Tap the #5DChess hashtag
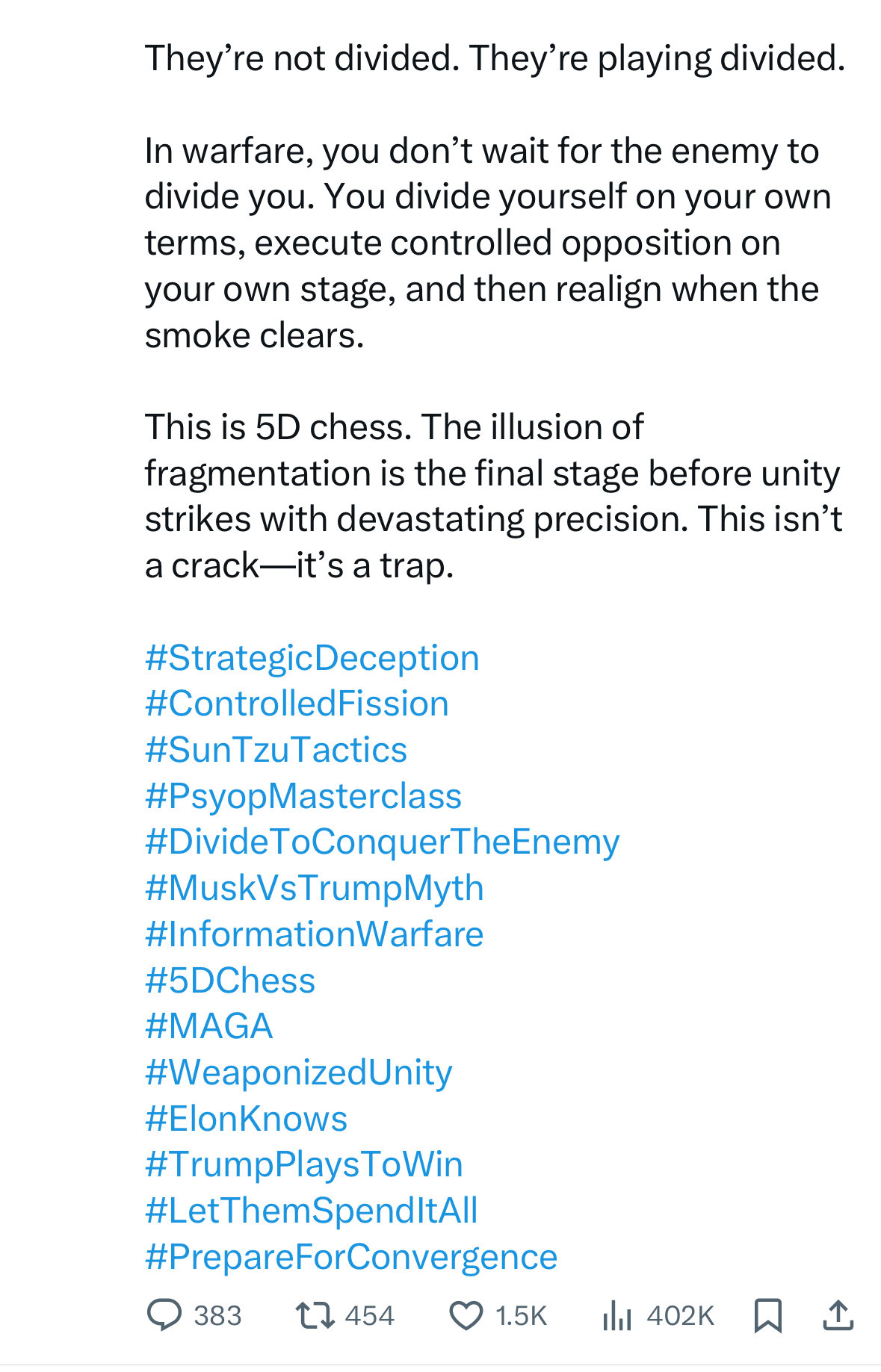This screenshot has height=1372, width=881. pyautogui.click(x=230, y=981)
